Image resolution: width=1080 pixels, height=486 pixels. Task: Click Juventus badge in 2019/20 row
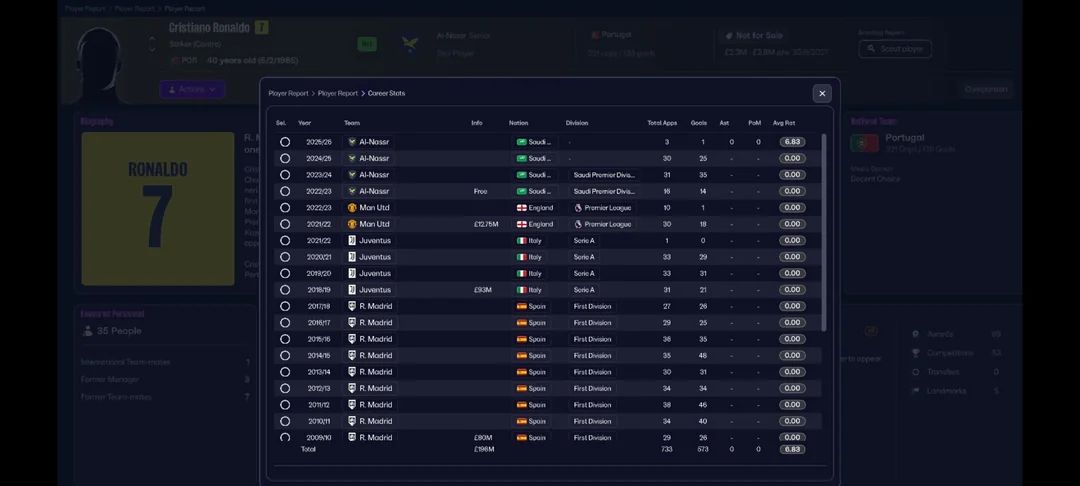(352, 273)
